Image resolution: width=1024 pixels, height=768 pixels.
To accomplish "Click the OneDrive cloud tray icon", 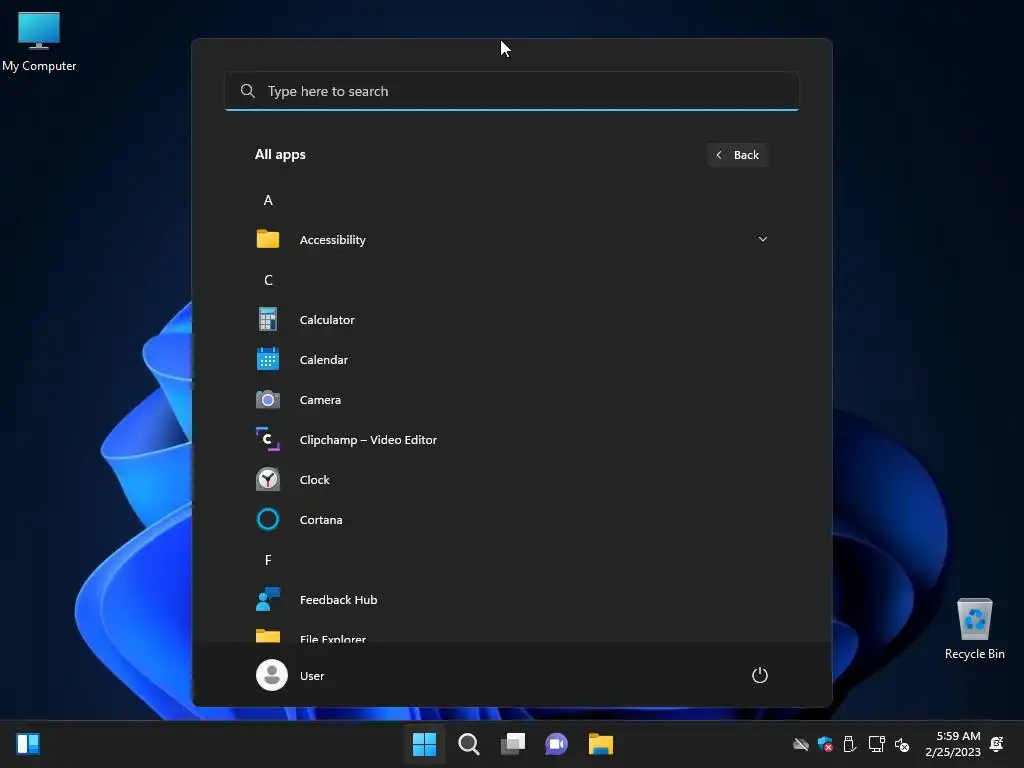I will click(x=801, y=744).
